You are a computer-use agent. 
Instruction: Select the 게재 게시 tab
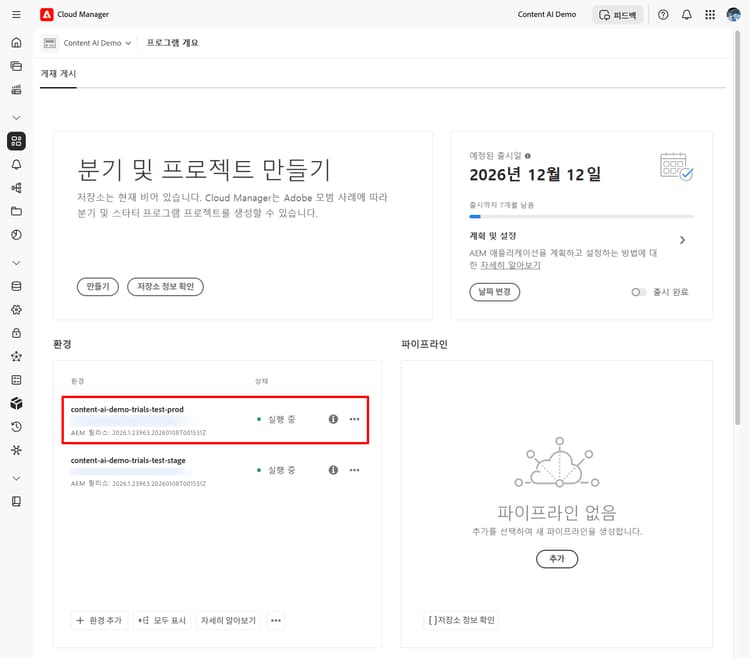coord(58,74)
